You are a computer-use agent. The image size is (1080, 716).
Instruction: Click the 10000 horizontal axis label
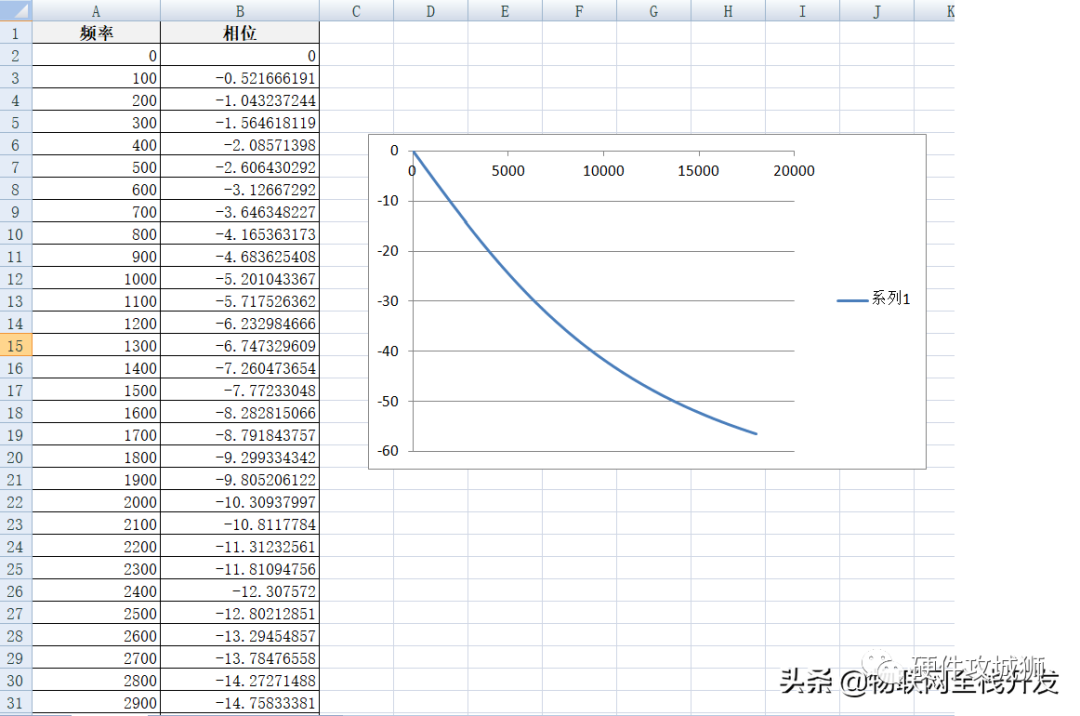click(x=603, y=171)
